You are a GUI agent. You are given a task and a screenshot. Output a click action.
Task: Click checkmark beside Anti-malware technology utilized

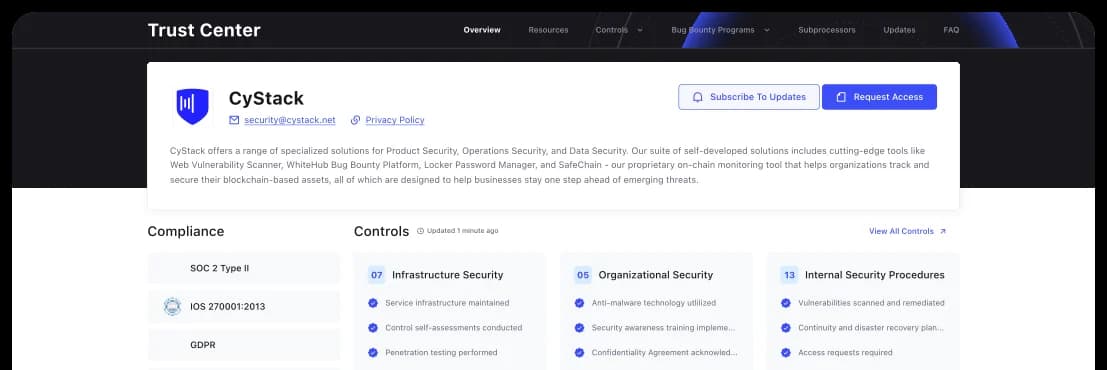point(579,303)
